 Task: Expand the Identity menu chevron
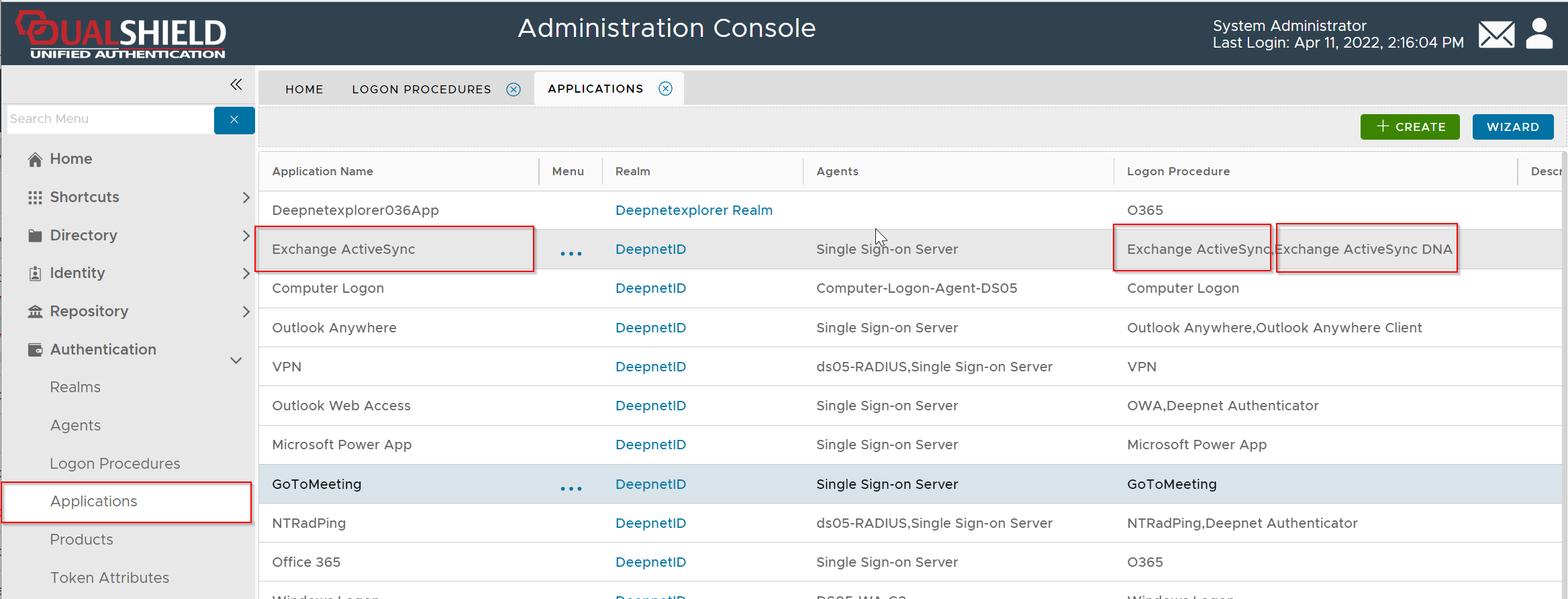point(246,273)
